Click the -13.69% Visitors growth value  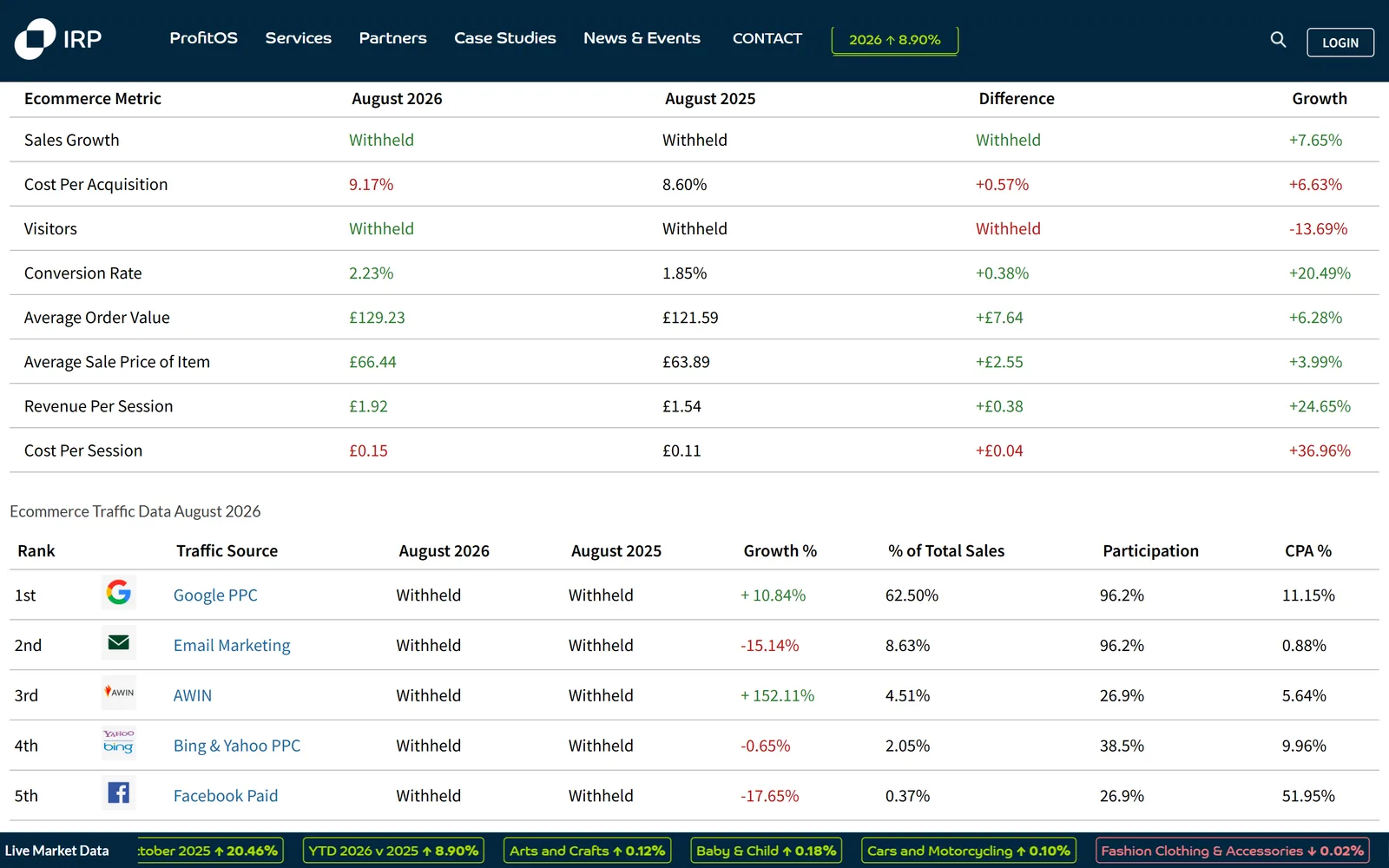[1318, 229]
